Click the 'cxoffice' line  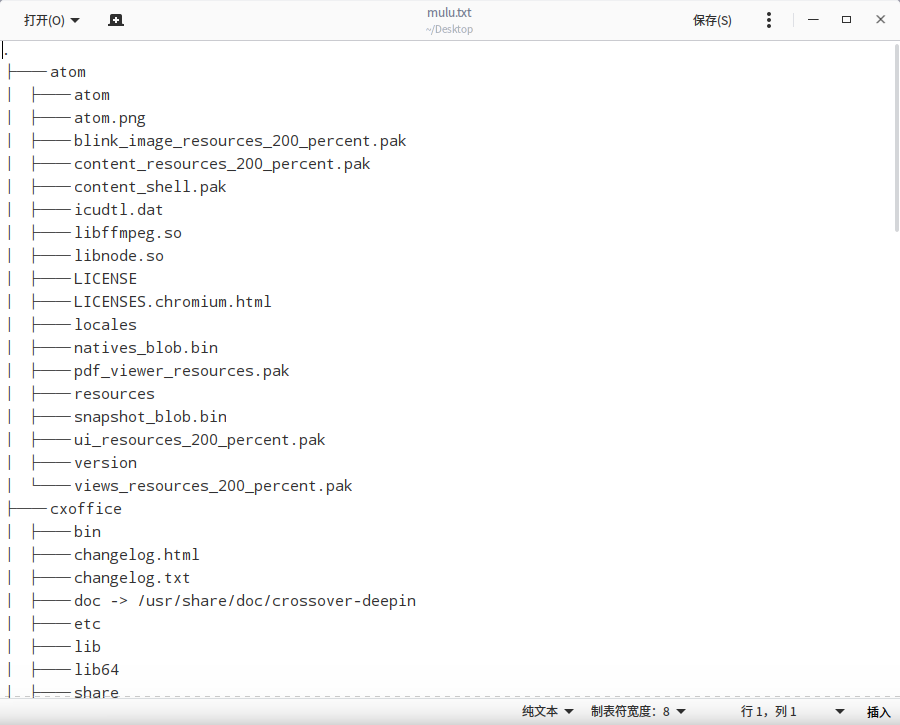pyautogui.click(x=86, y=509)
